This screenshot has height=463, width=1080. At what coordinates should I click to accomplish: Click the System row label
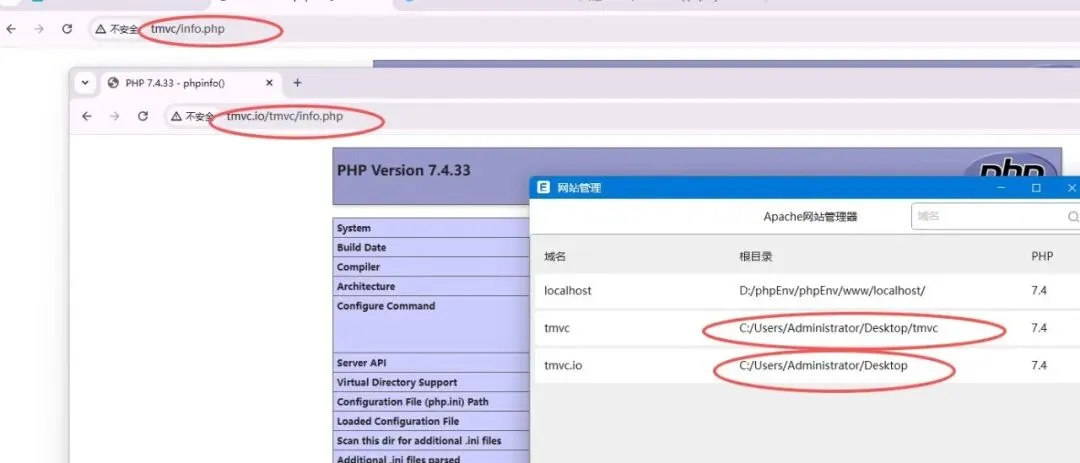[x=353, y=228]
